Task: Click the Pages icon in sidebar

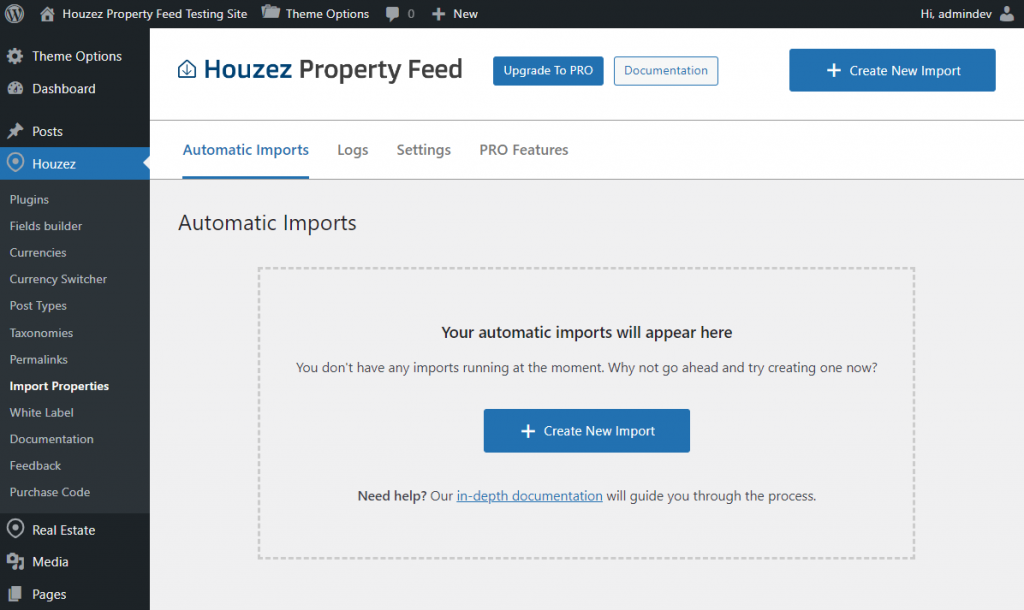Action: (15, 594)
